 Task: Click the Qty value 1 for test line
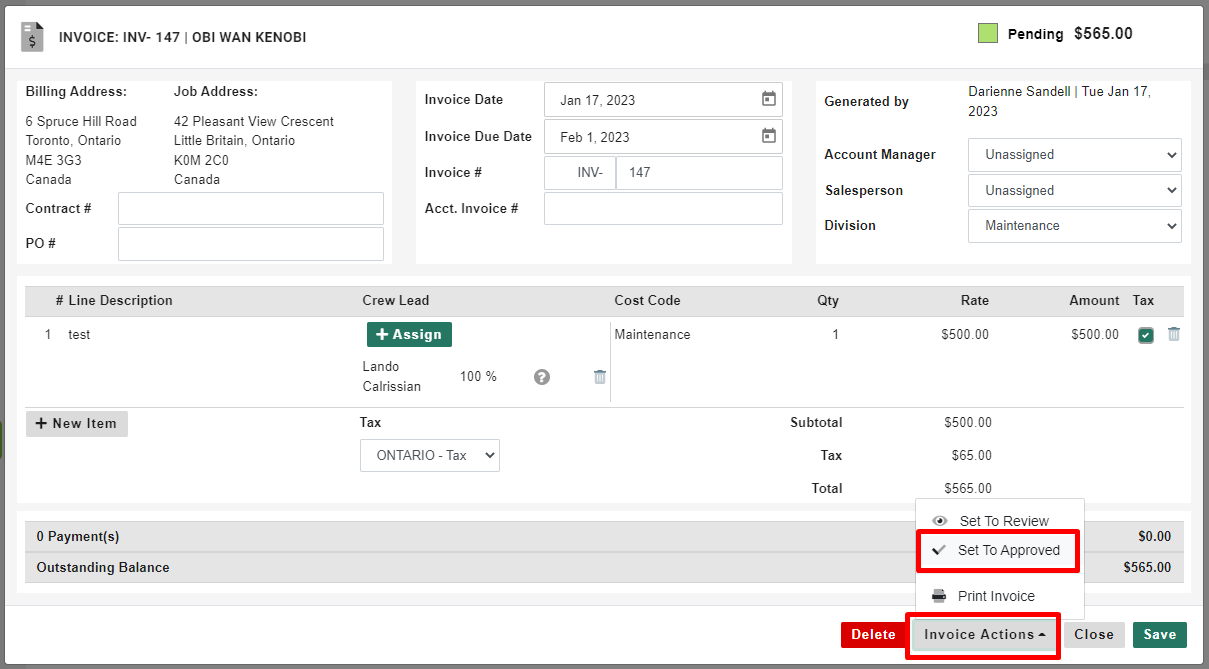tap(835, 335)
